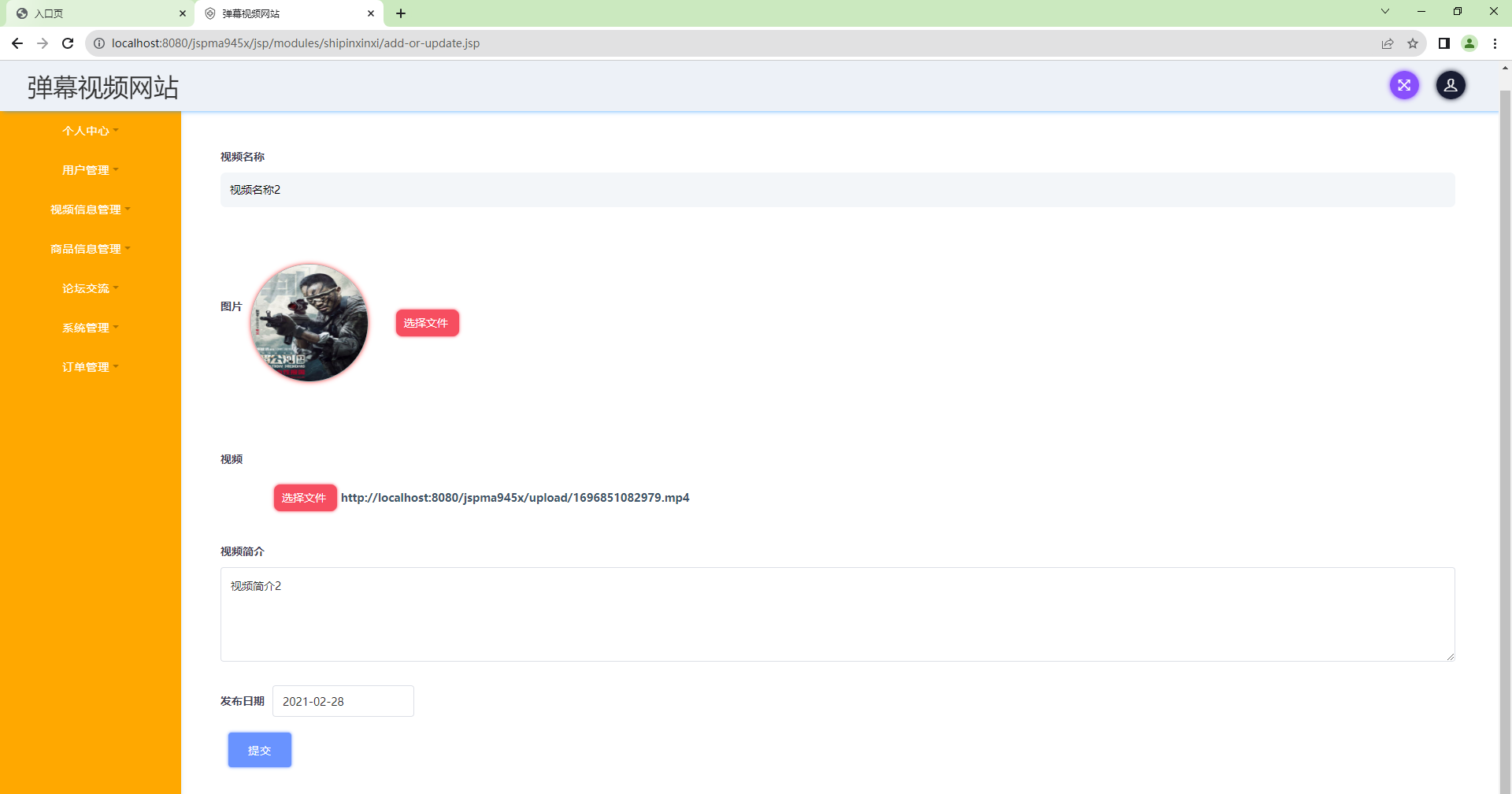The height and width of the screenshot is (794, 1512).
Task: Click the site info icon in the address bar
Action: pos(99,43)
